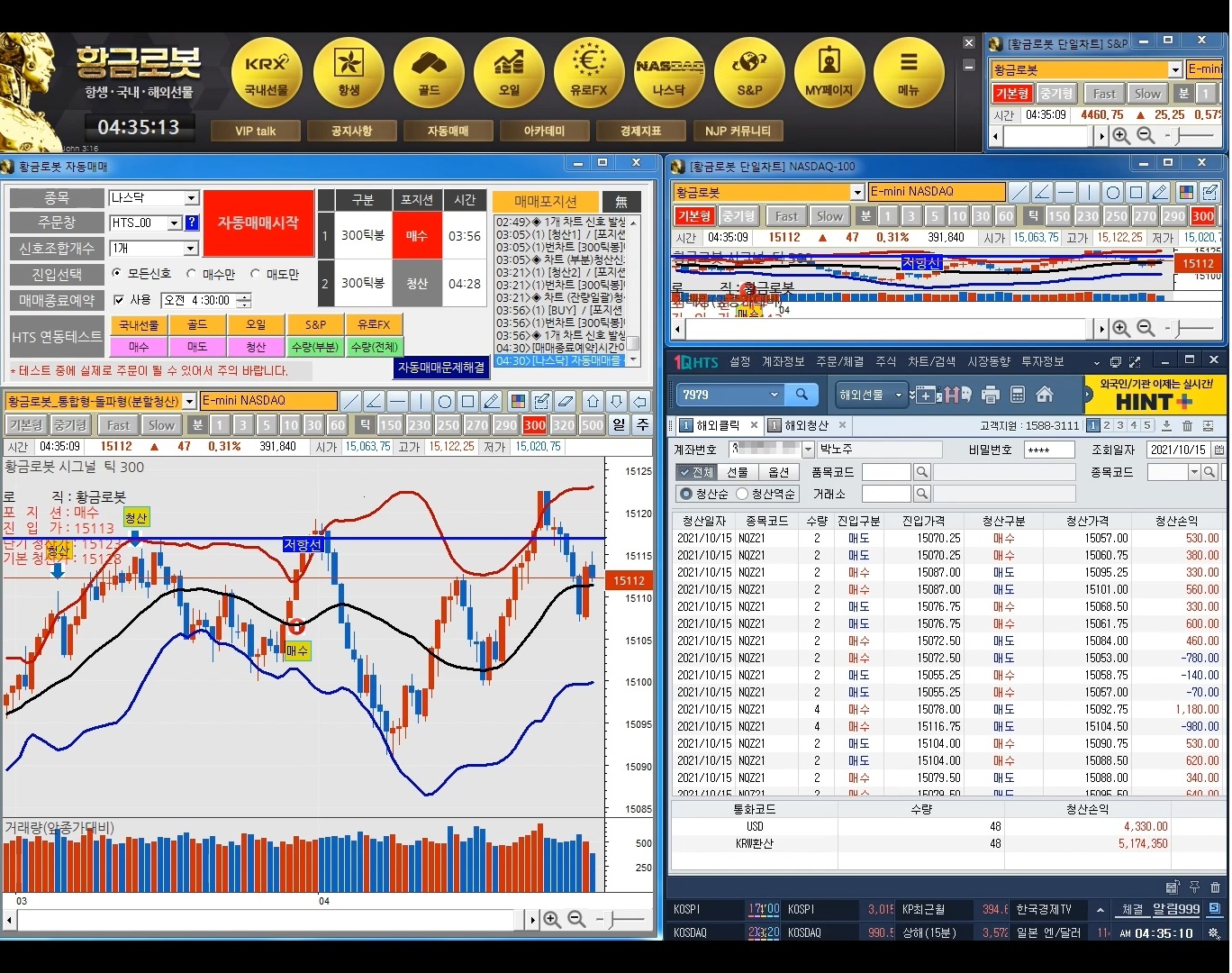This screenshot has height=973, width=1232.
Task: Open the 오일 round gold icon
Action: (x=509, y=74)
